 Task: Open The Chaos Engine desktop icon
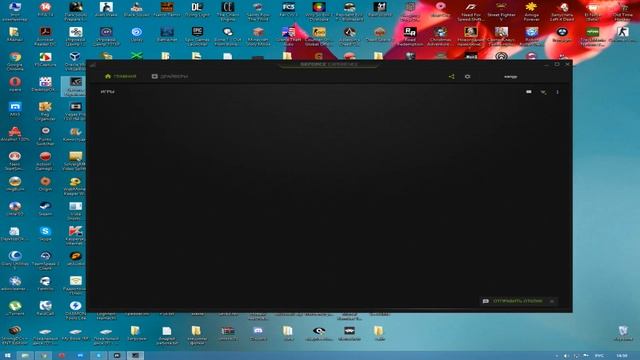point(228,11)
